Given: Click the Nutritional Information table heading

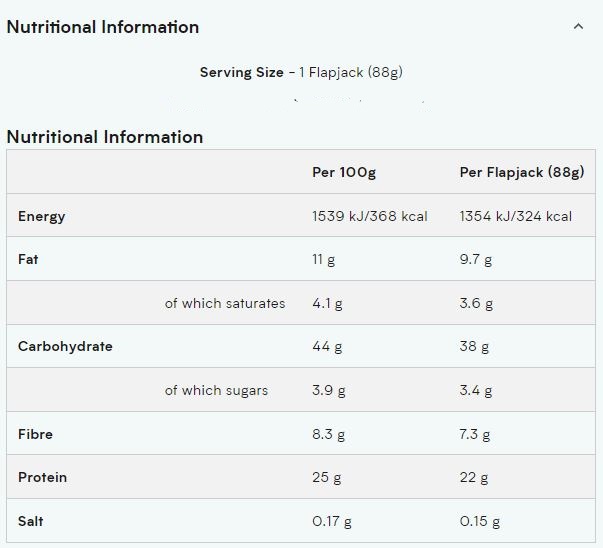Looking at the screenshot, I should (105, 137).
